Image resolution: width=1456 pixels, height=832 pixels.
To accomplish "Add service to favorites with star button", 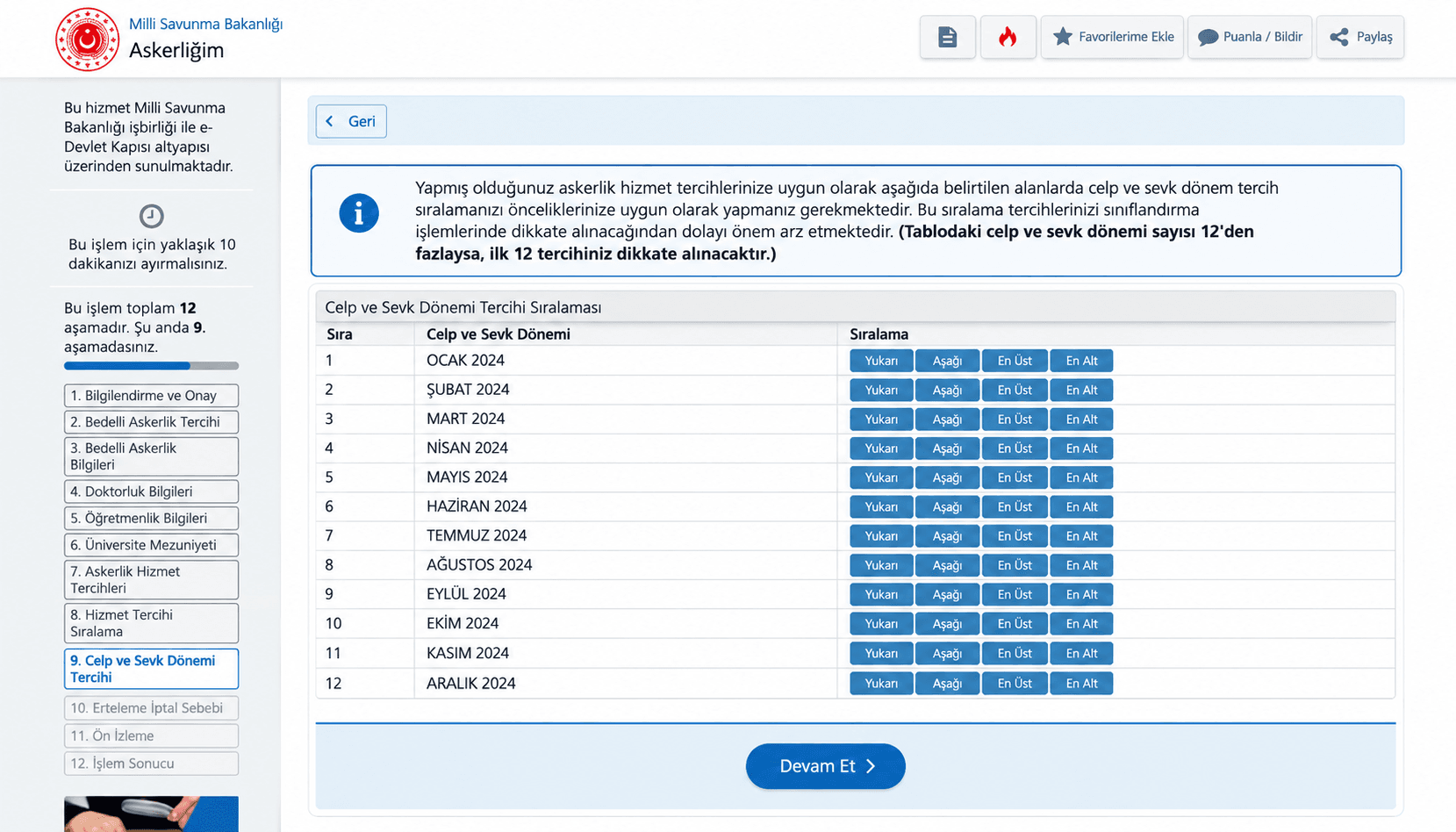I will coord(1112,37).
